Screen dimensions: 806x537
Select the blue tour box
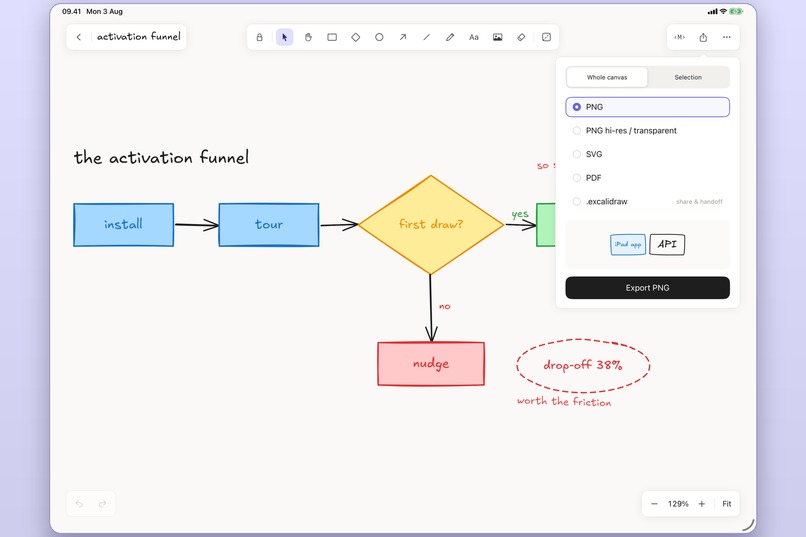pyautogui.click(x=269, y=225)
